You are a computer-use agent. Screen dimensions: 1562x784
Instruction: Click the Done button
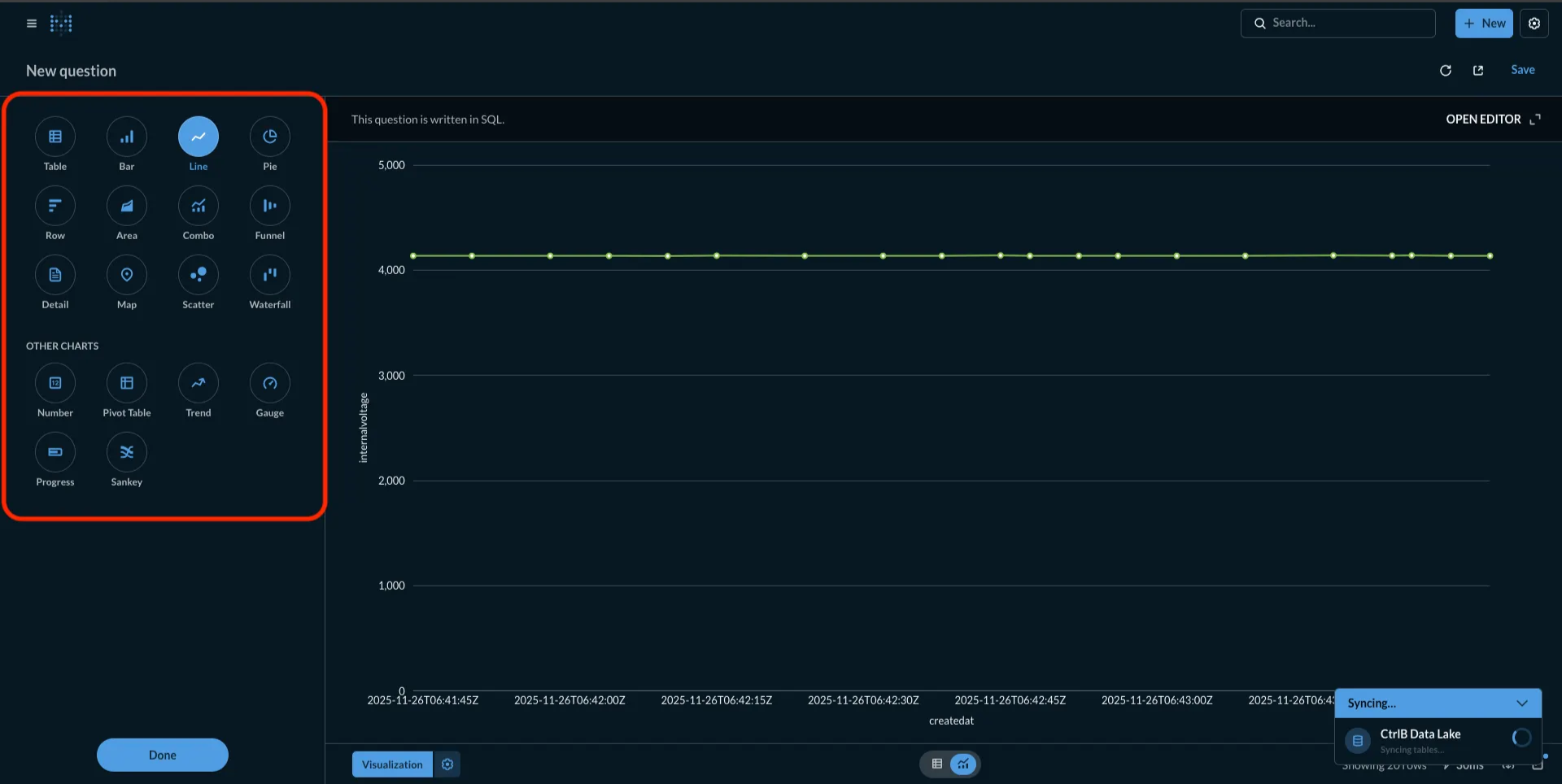[162, 755]
